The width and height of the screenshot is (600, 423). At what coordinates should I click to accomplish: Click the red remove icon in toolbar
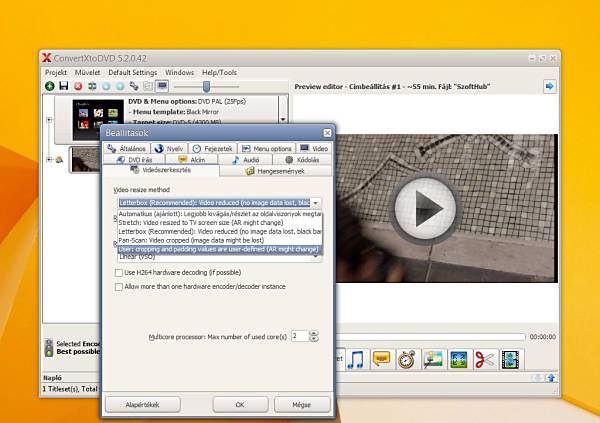[x=78, y=86]
